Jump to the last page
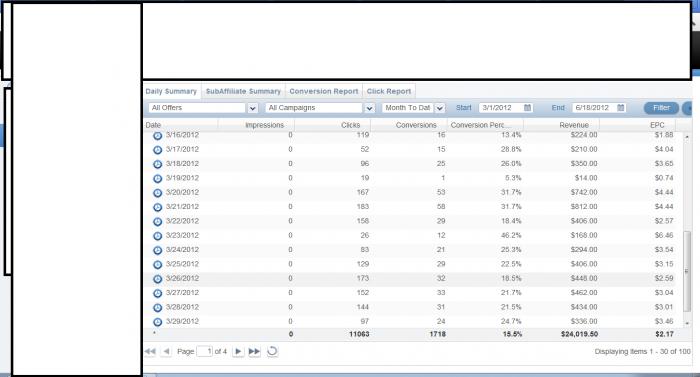The height and width of the screenshot is (377, 700). tap(254, 352)
